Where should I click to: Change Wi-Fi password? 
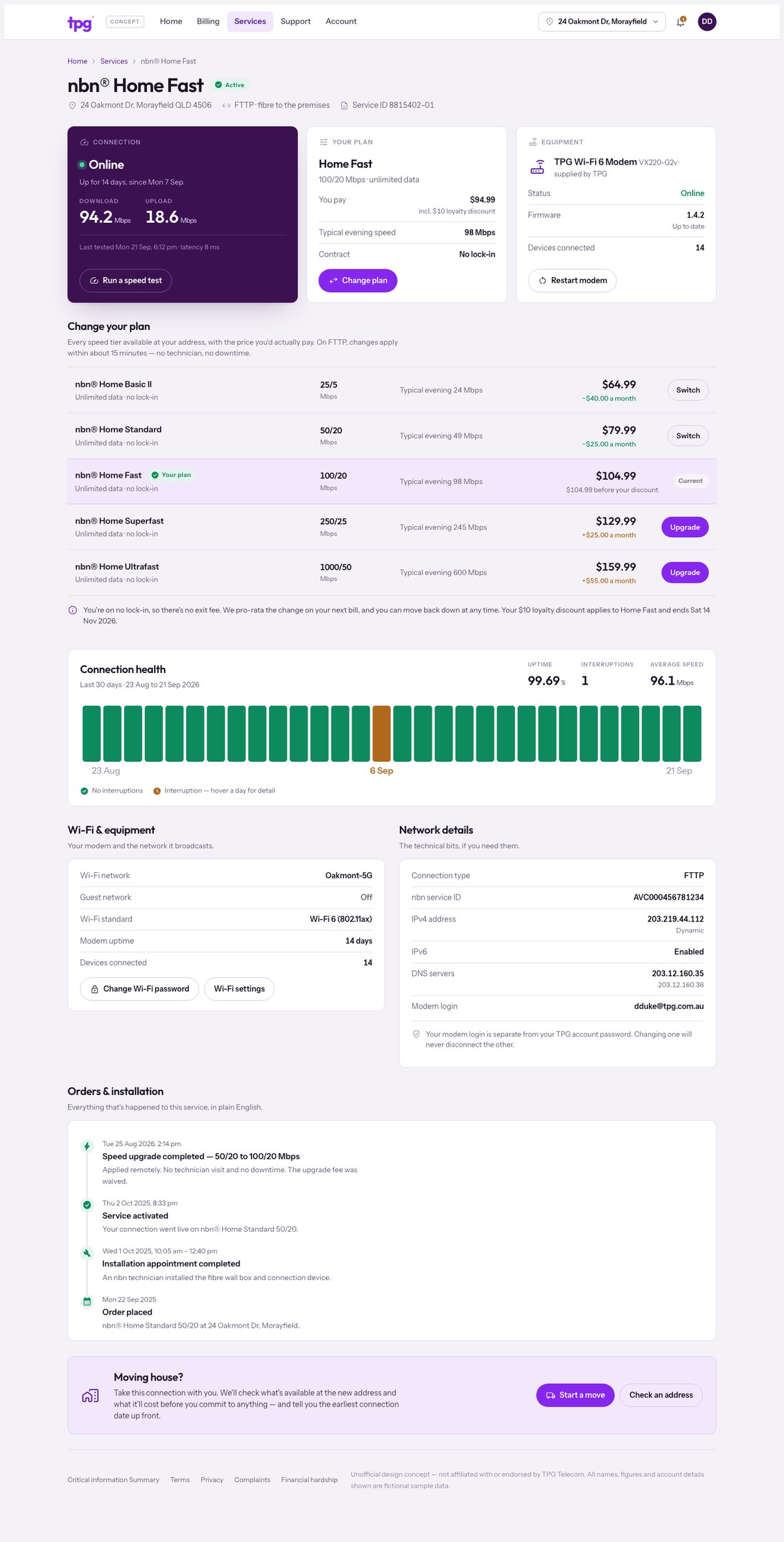pos(139,989)
